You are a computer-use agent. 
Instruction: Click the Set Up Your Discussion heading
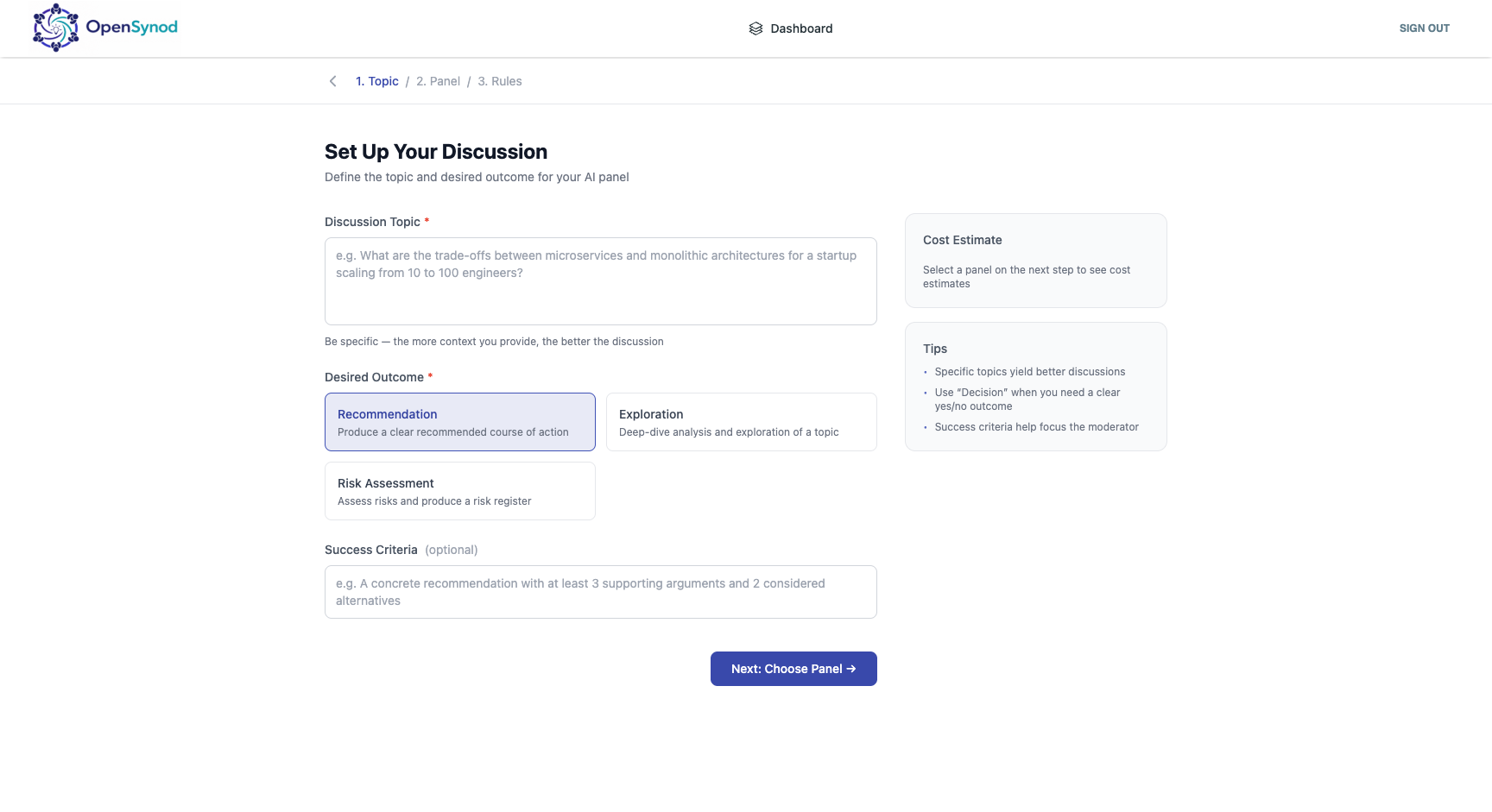click(x=436, y=152)
